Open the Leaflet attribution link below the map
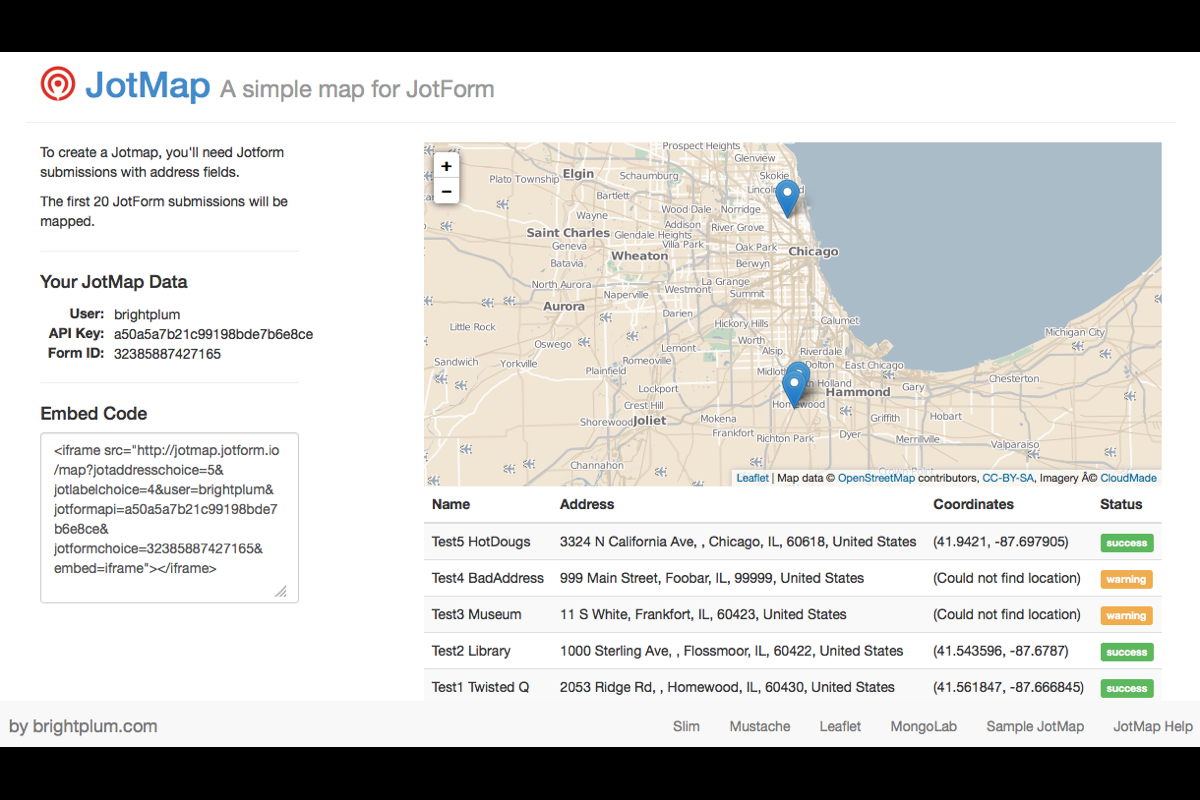The height and width of the screenshot is (800, 1200). pyautogui.click(x=752, y=477)
